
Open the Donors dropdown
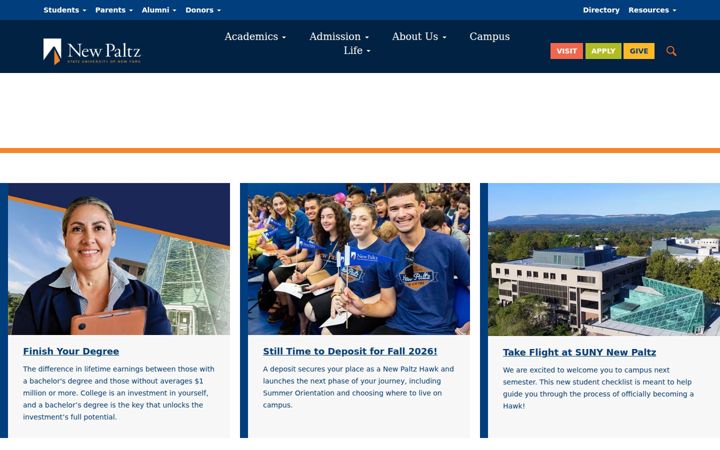tap(203, 10)
